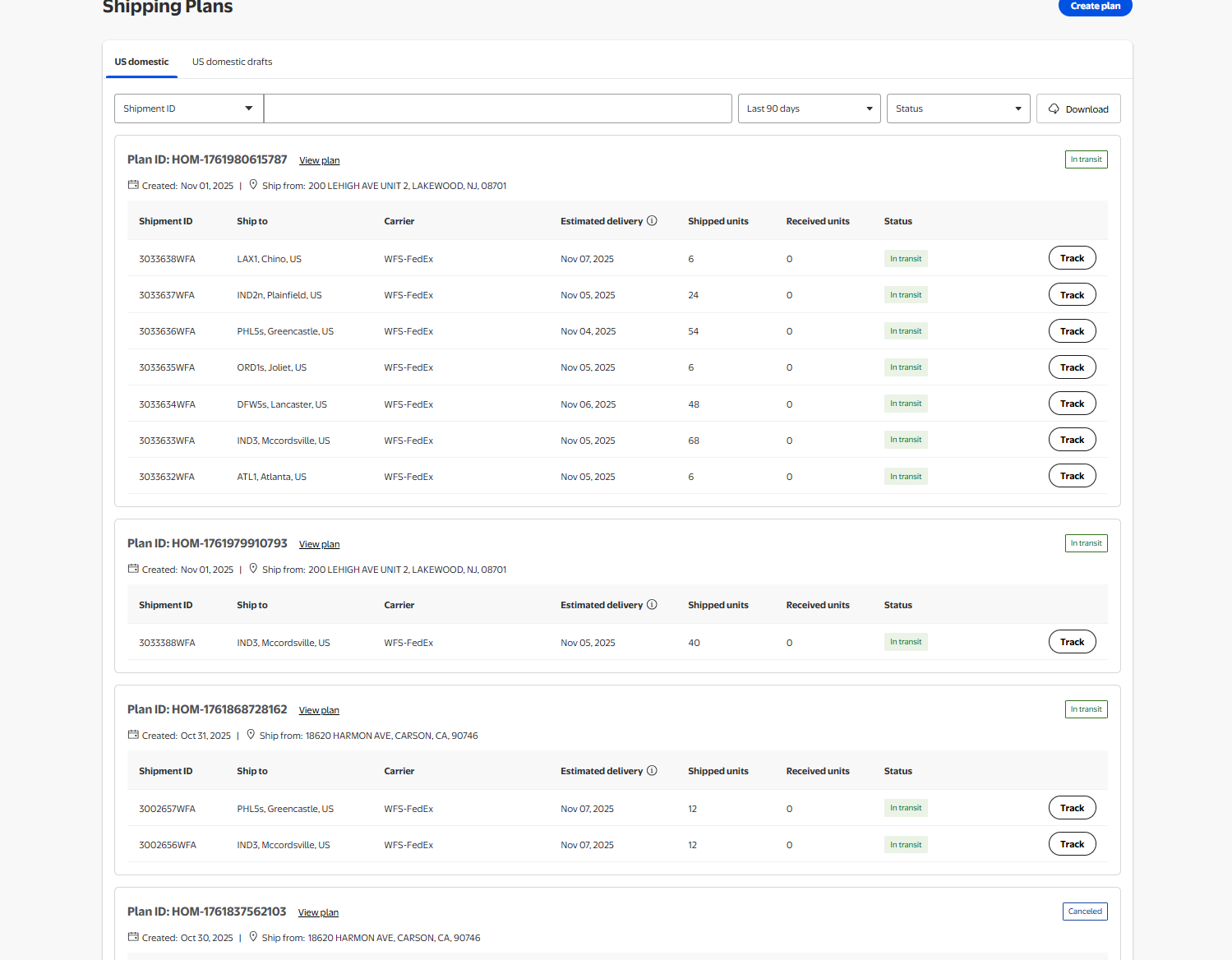
Task: Select shipment ID text 3033638WFA
Action: (x=167, y=259)
